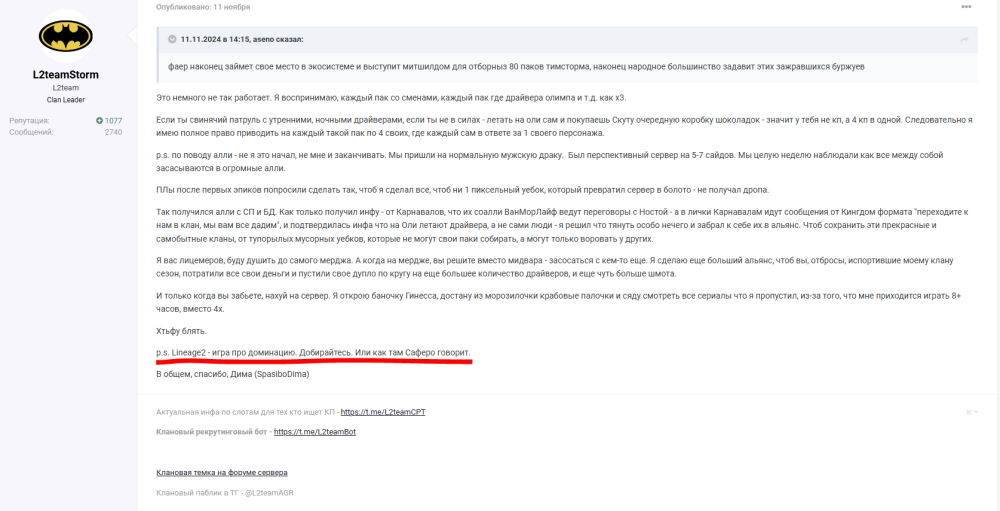Click the L2team group label under username
The width and height of the screenshot is (1000, 511).
click(x=66, y=88)
